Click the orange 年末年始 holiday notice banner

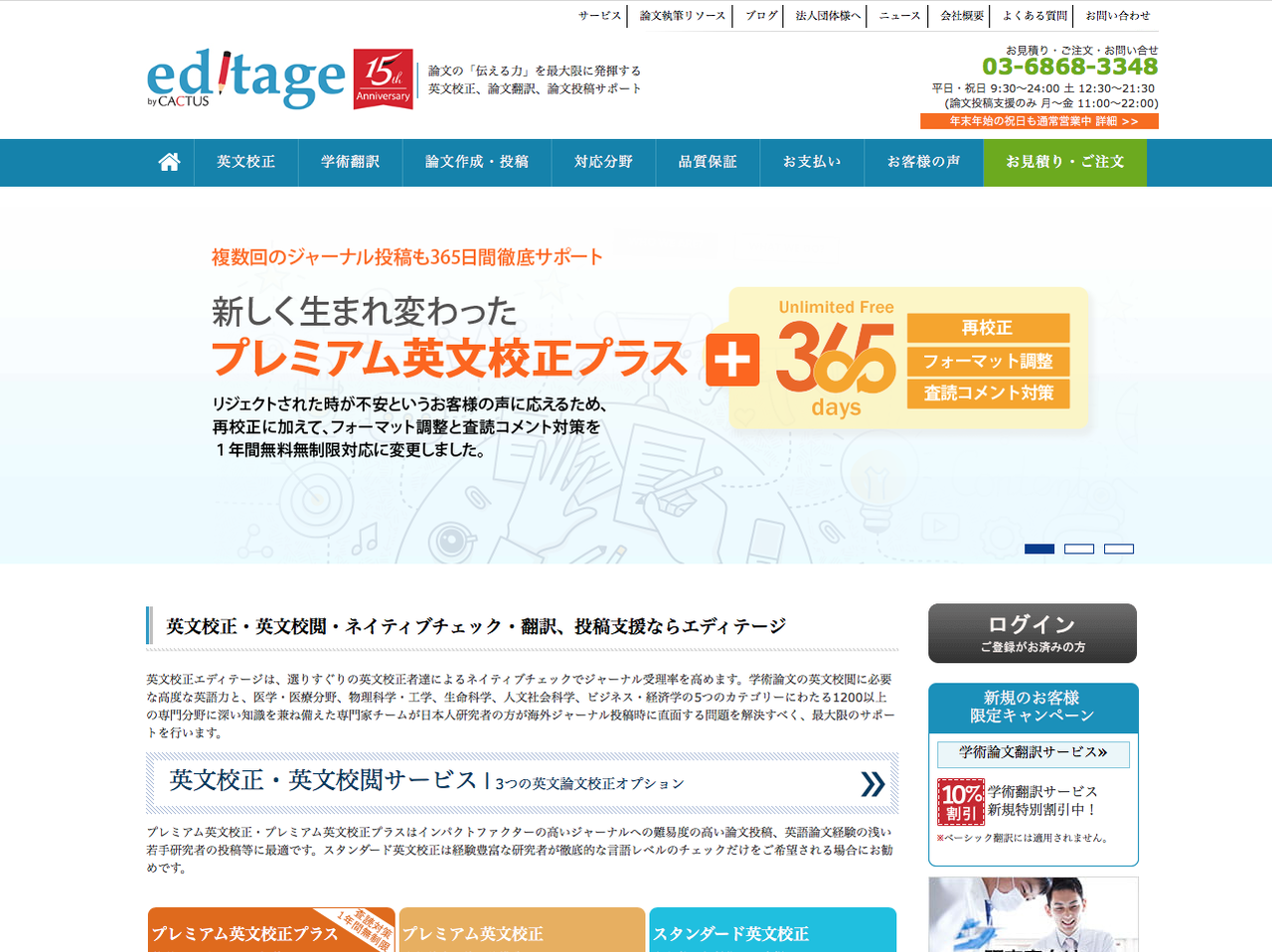click(1039, 121)
